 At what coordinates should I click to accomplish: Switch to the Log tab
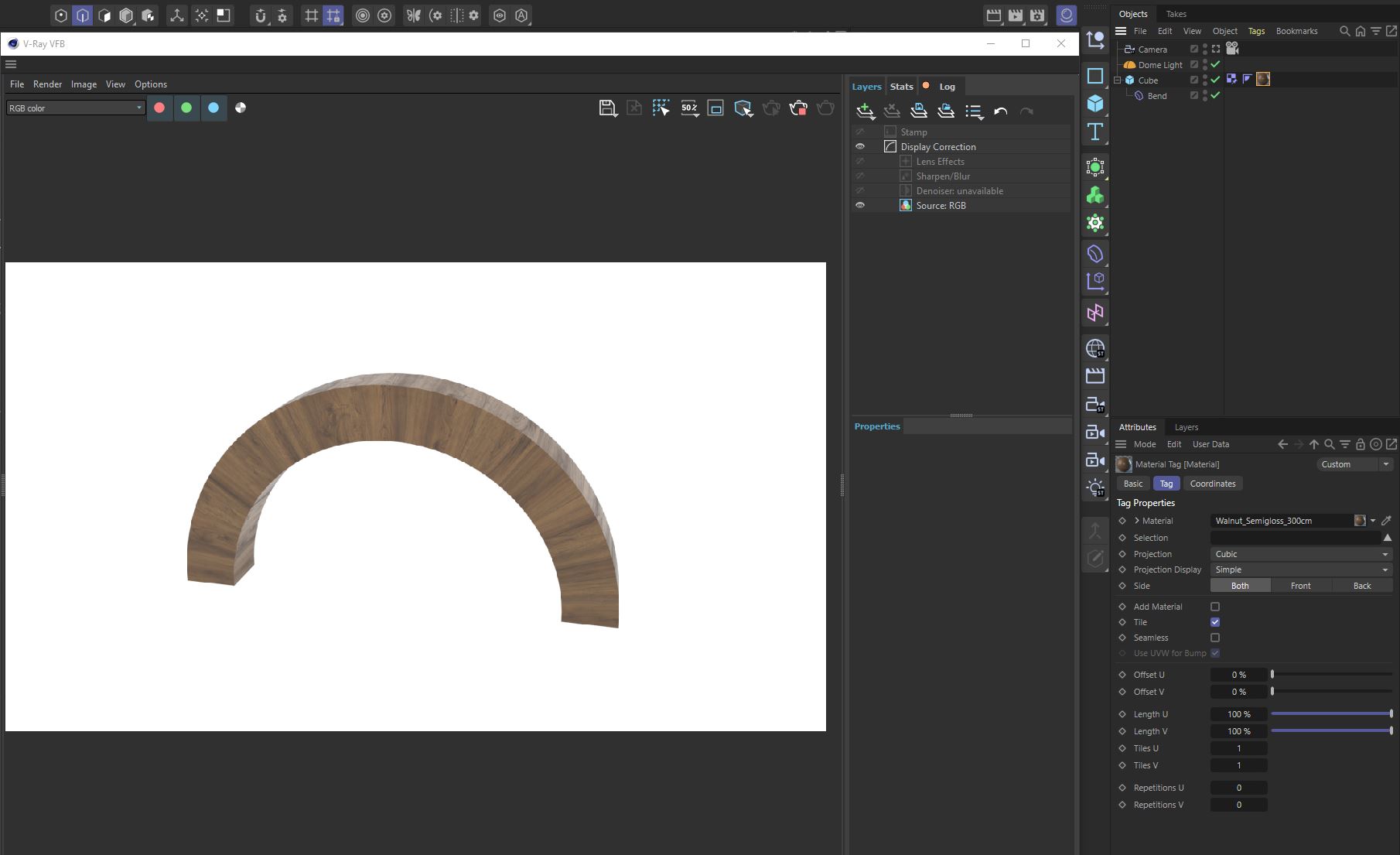coord(947,87)
